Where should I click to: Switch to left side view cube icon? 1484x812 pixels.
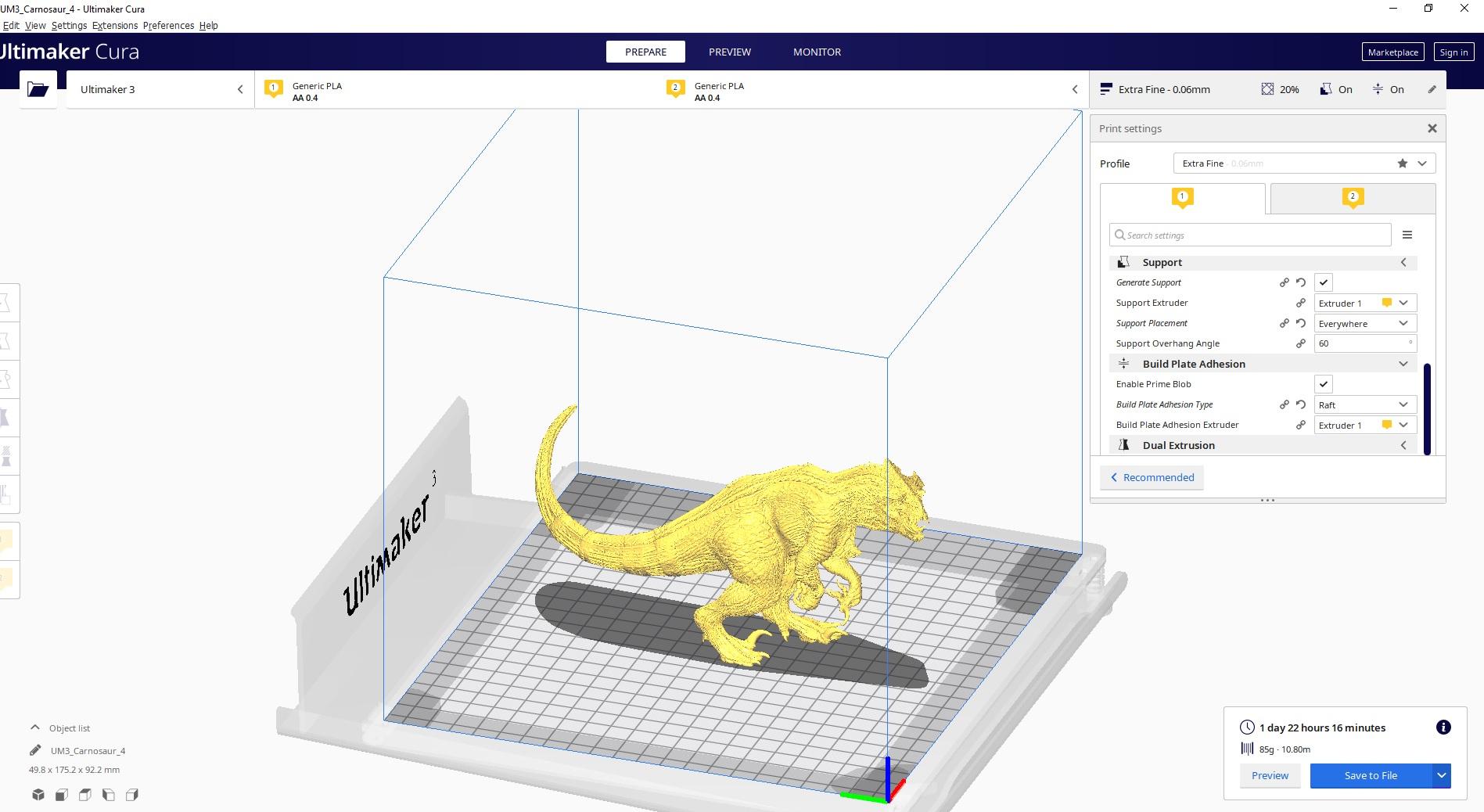109,795
